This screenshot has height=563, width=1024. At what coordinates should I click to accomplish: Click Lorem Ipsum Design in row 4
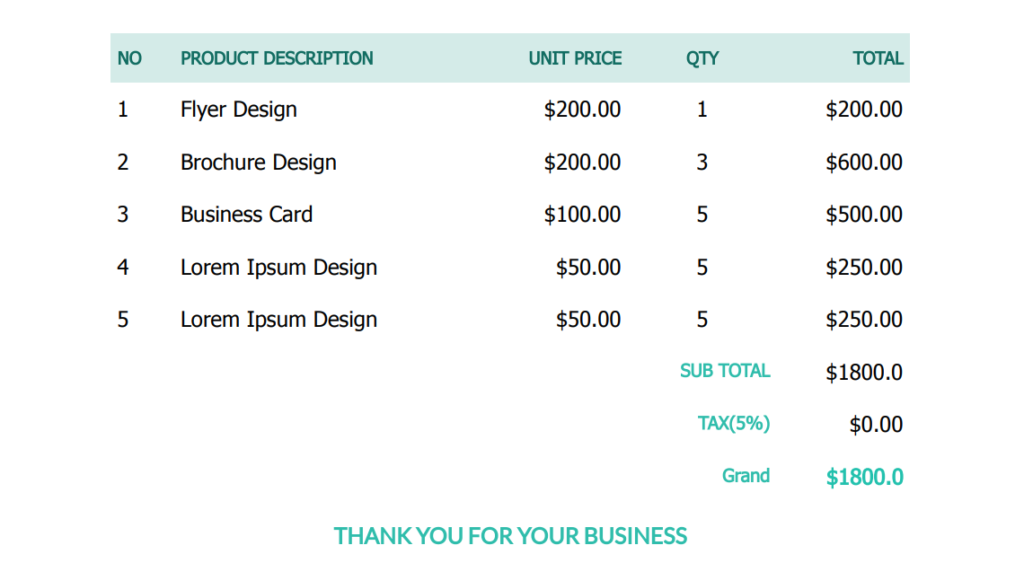[279, 267]
